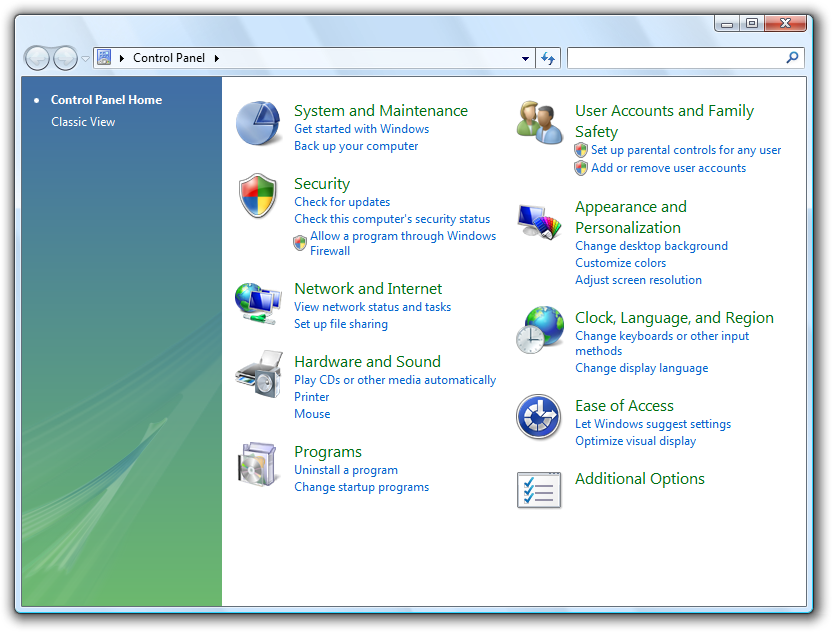Expand the arrow after Control Panel breadcrumb
This screenshot has width=832, height=632.
(216, 58)
